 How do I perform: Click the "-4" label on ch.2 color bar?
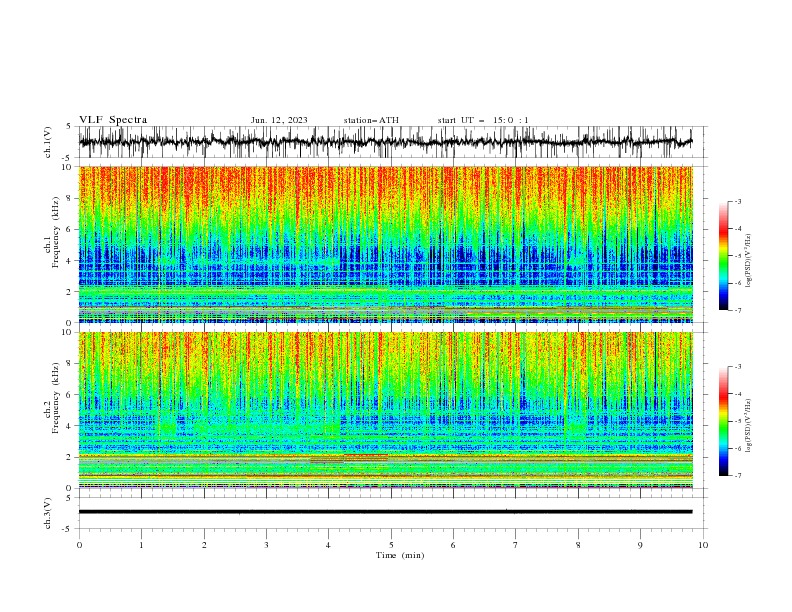click(737, 394)
